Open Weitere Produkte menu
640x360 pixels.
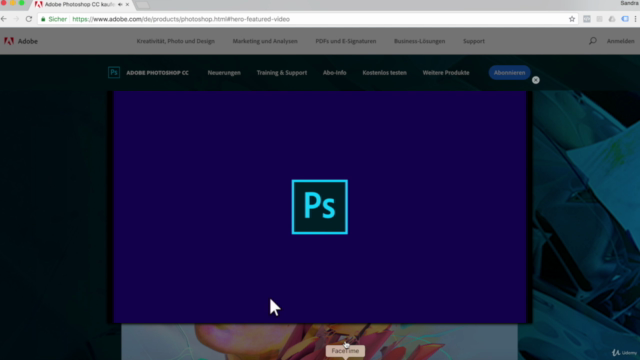pyautogui.click(x=446, y=73)
